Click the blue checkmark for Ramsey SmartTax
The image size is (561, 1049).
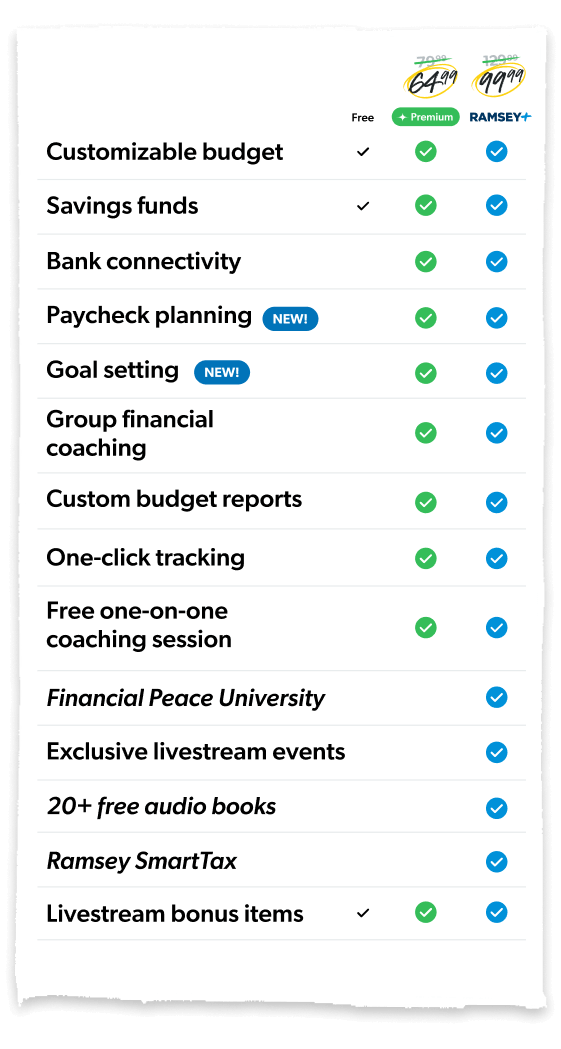point(496,860)
